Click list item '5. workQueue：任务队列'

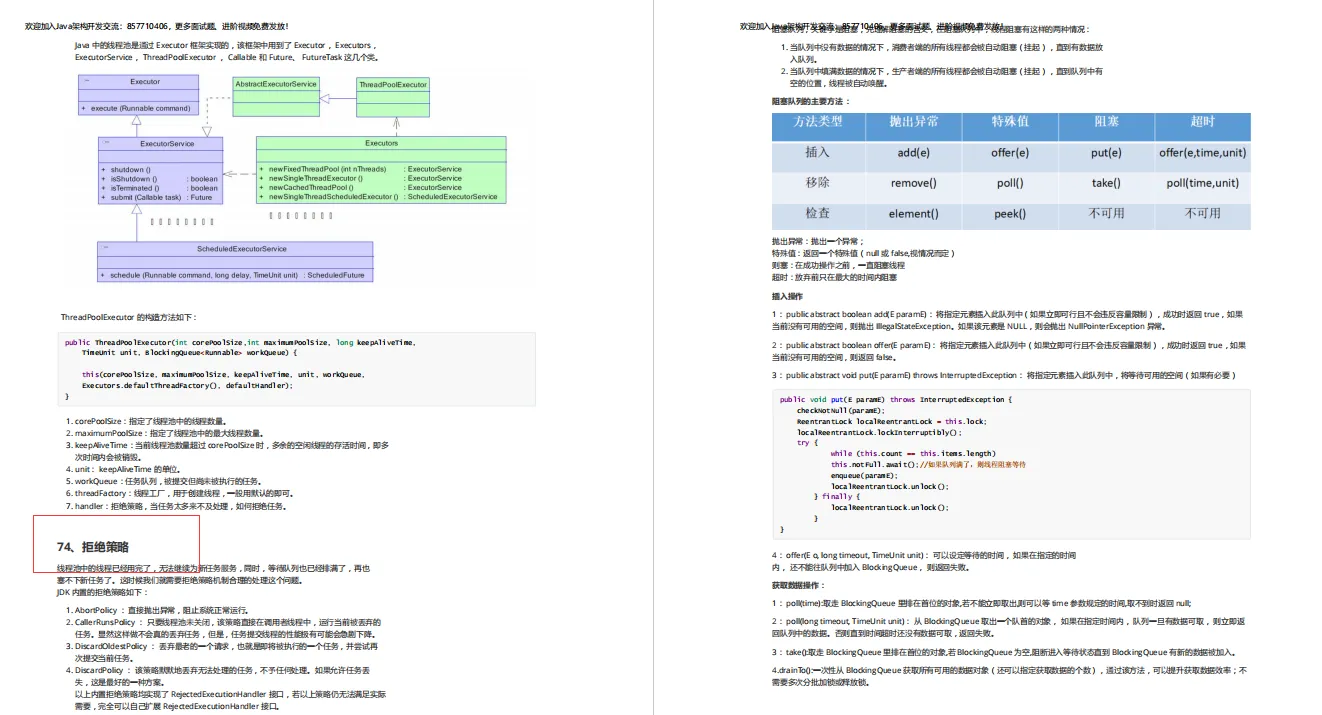(x=163, y=481)
